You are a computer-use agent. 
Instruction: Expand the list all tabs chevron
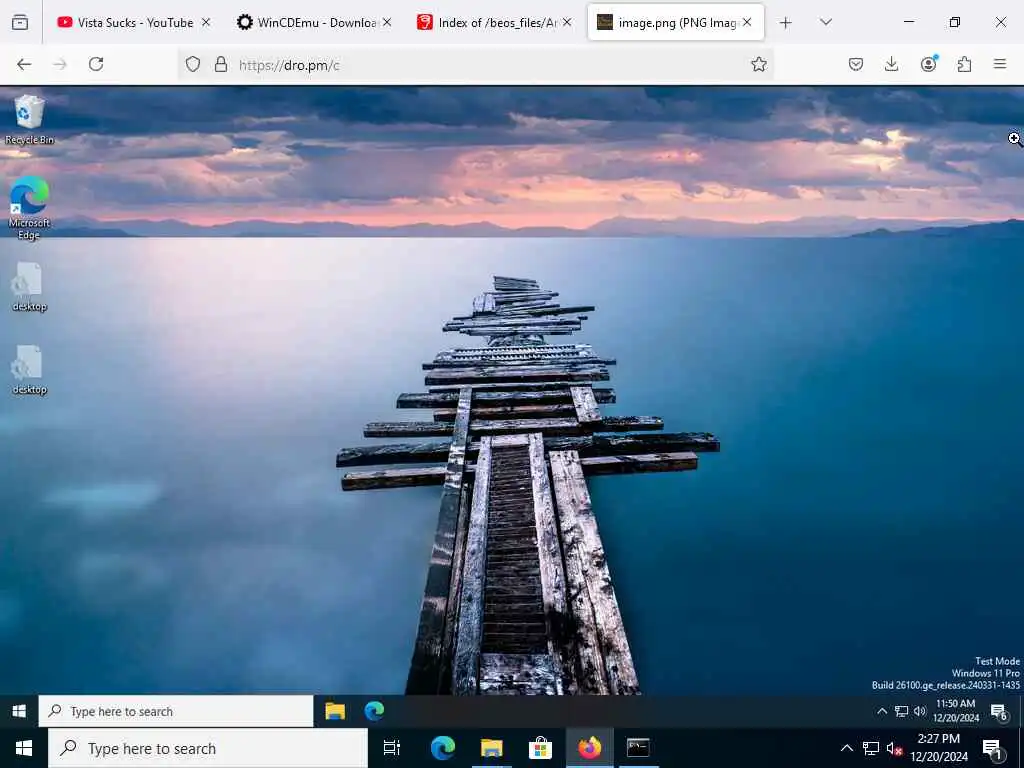coord(826,22)
